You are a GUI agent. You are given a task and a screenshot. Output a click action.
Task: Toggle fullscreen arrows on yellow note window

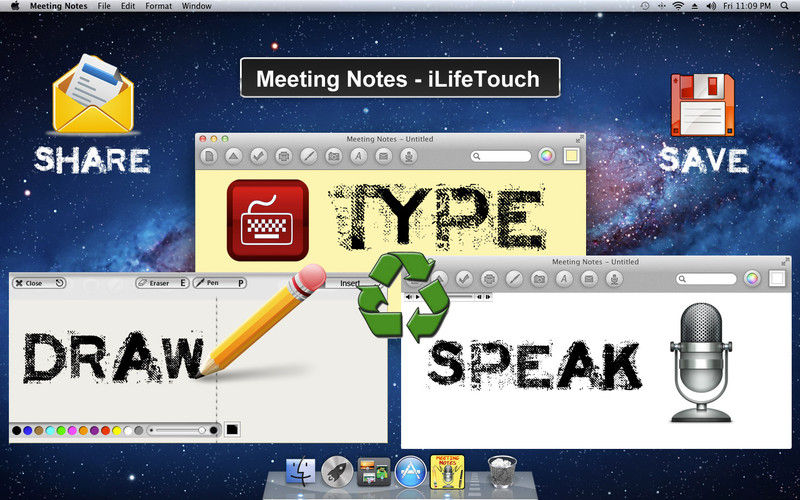[580, 139]
